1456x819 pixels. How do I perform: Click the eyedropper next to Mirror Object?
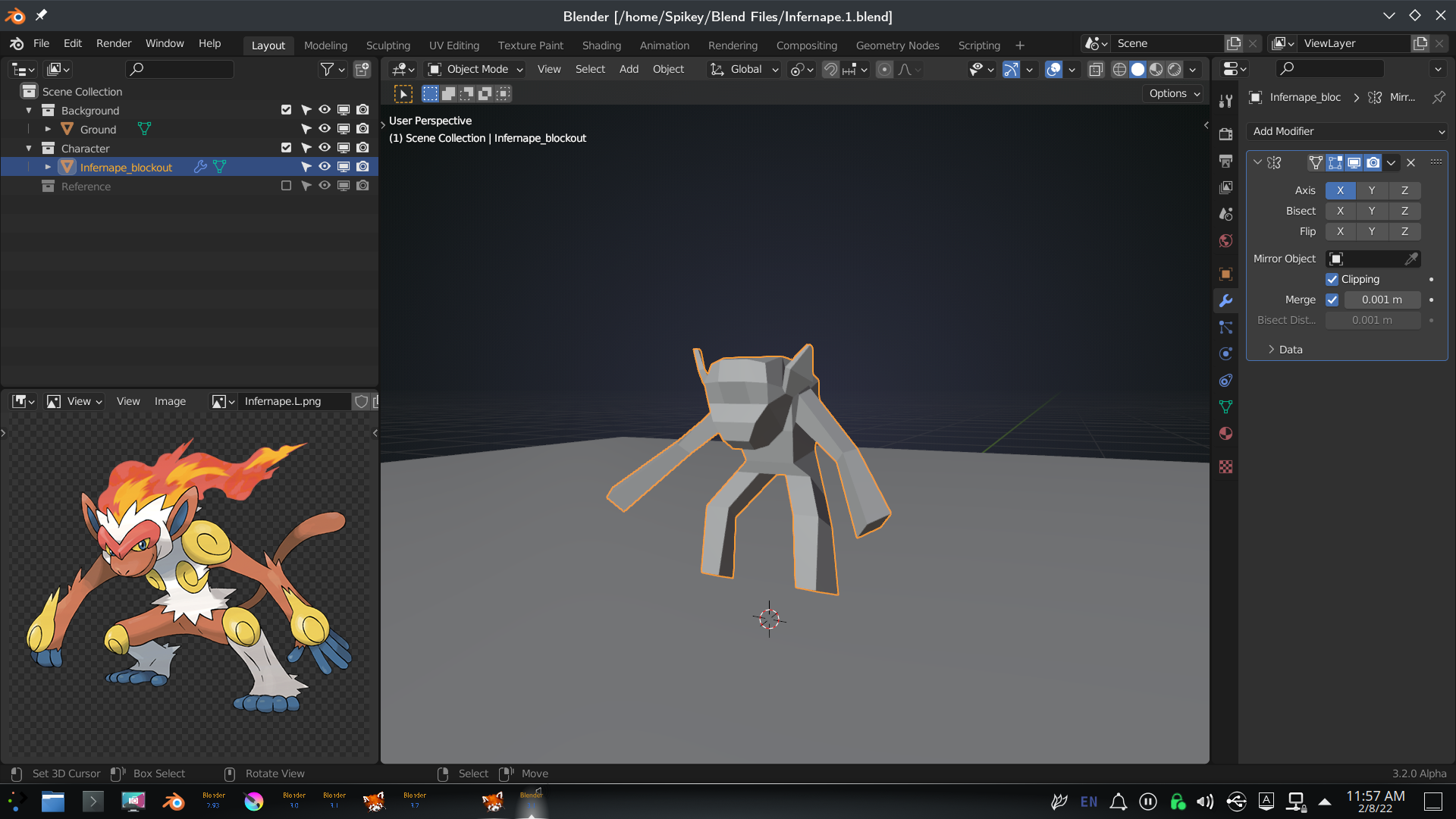click(x=1411, y=259)
